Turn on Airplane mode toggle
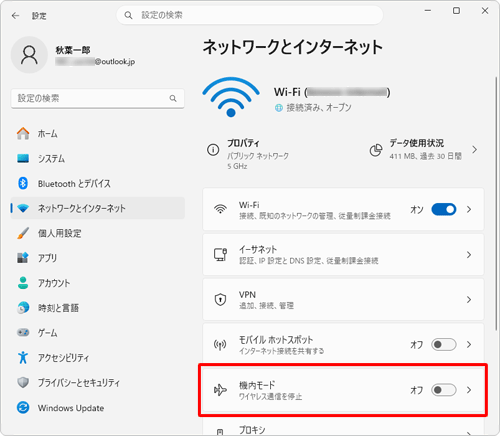Viewport: 500px width, 436px height. click(x=444, y=390)
